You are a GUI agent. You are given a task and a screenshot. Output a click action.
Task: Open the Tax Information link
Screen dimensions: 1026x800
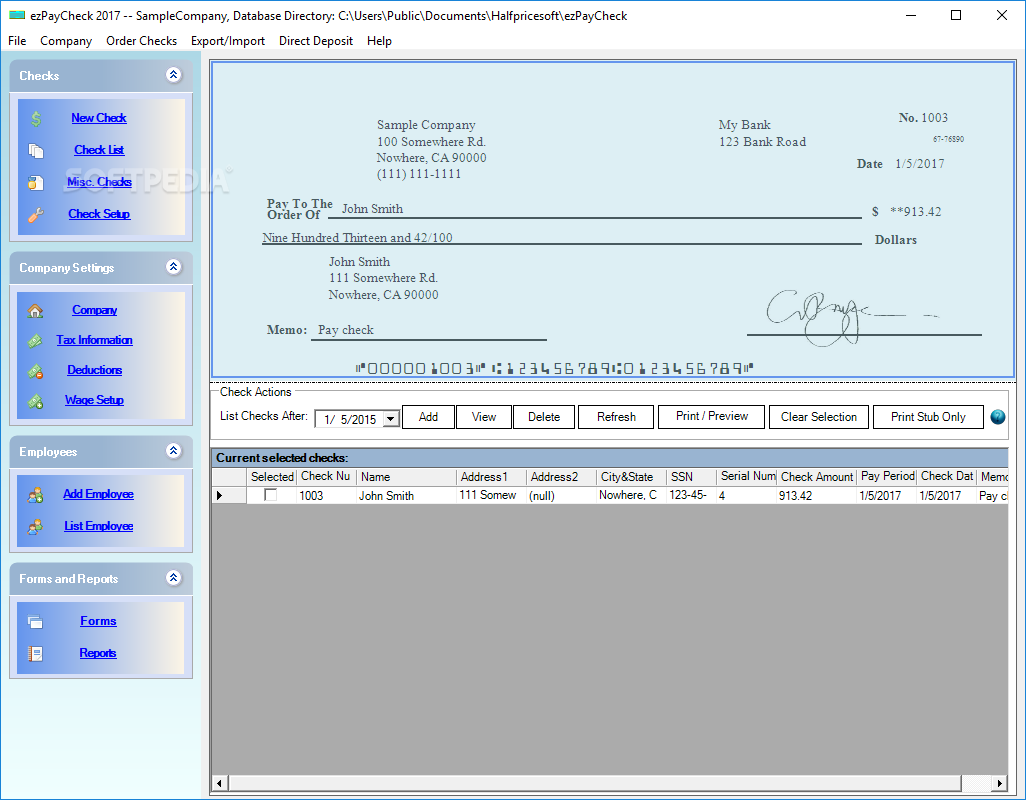coord(94,340)
